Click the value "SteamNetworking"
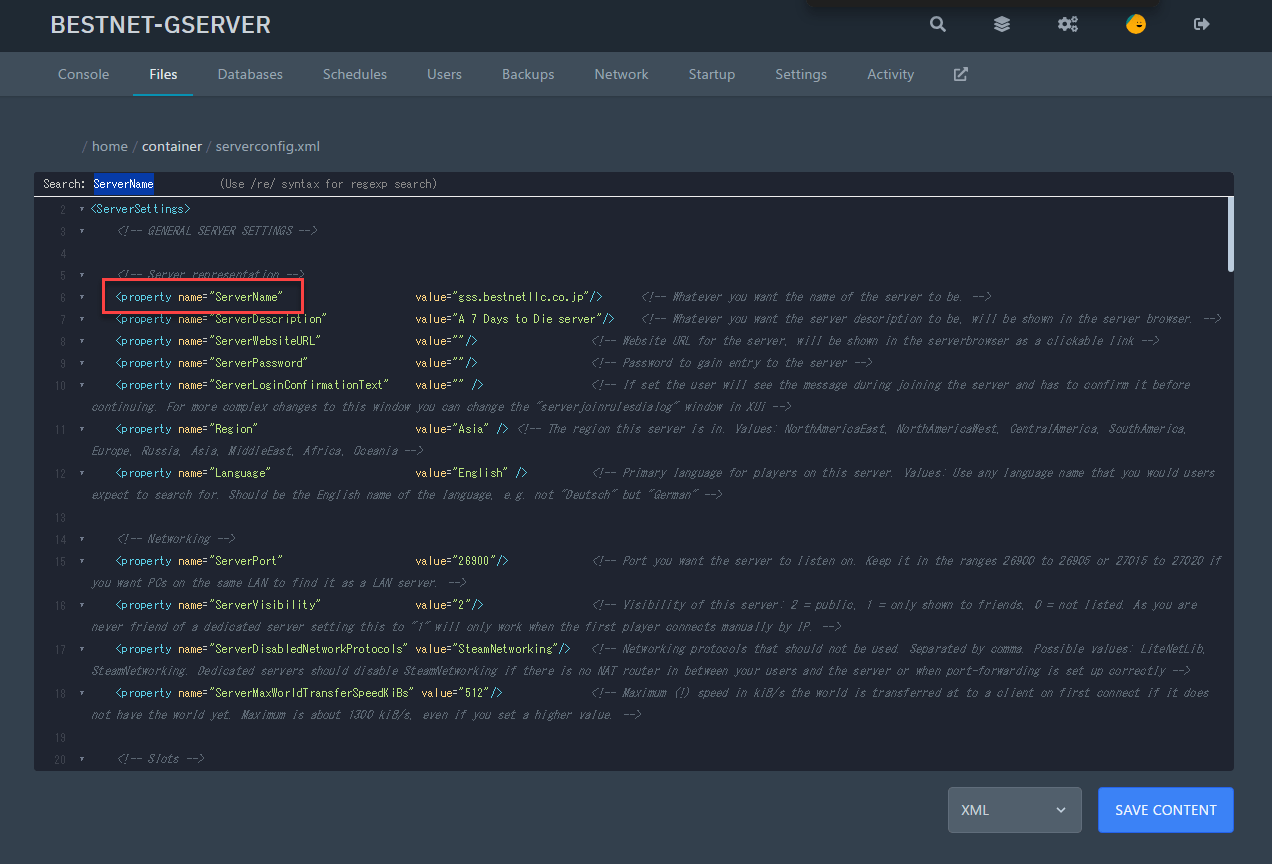 click(x=505, y=649)
